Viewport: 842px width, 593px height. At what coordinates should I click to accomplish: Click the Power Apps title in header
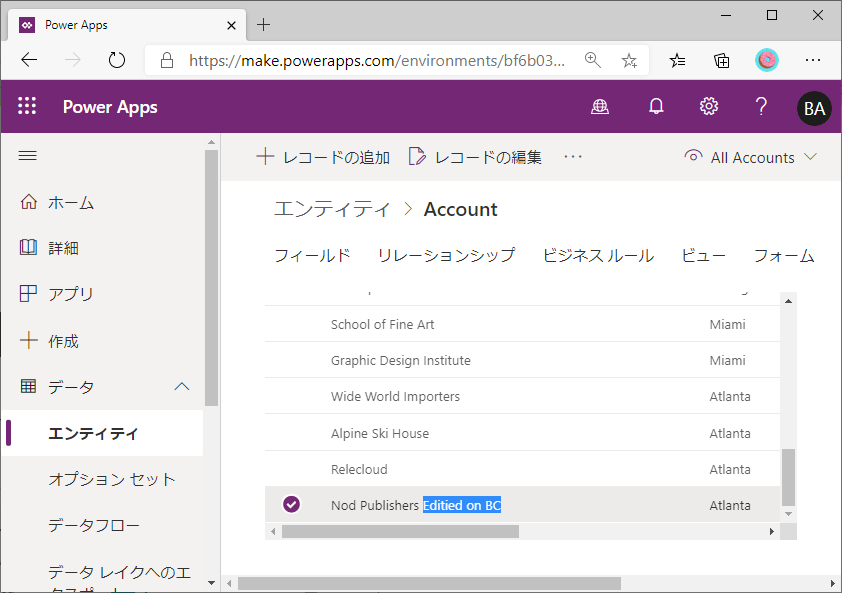pyautogui.click(x=110, y=107)
